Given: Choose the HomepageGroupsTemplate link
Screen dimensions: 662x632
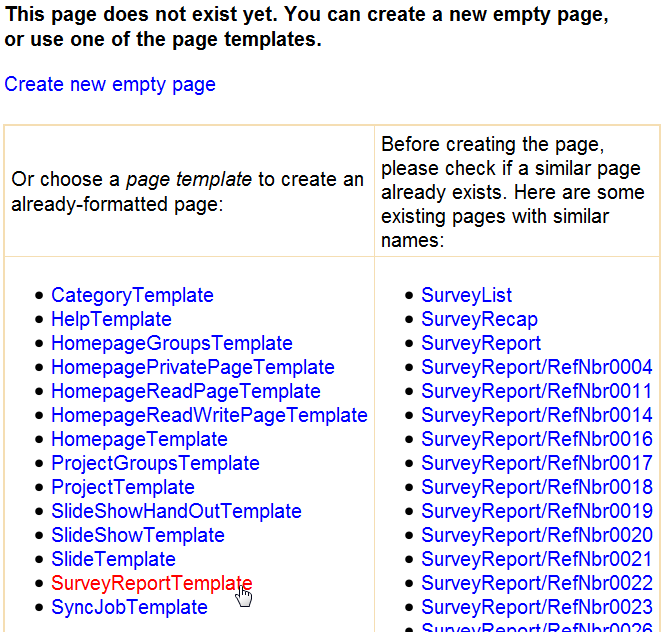Looking at the screenshot, I should (172, 343).
